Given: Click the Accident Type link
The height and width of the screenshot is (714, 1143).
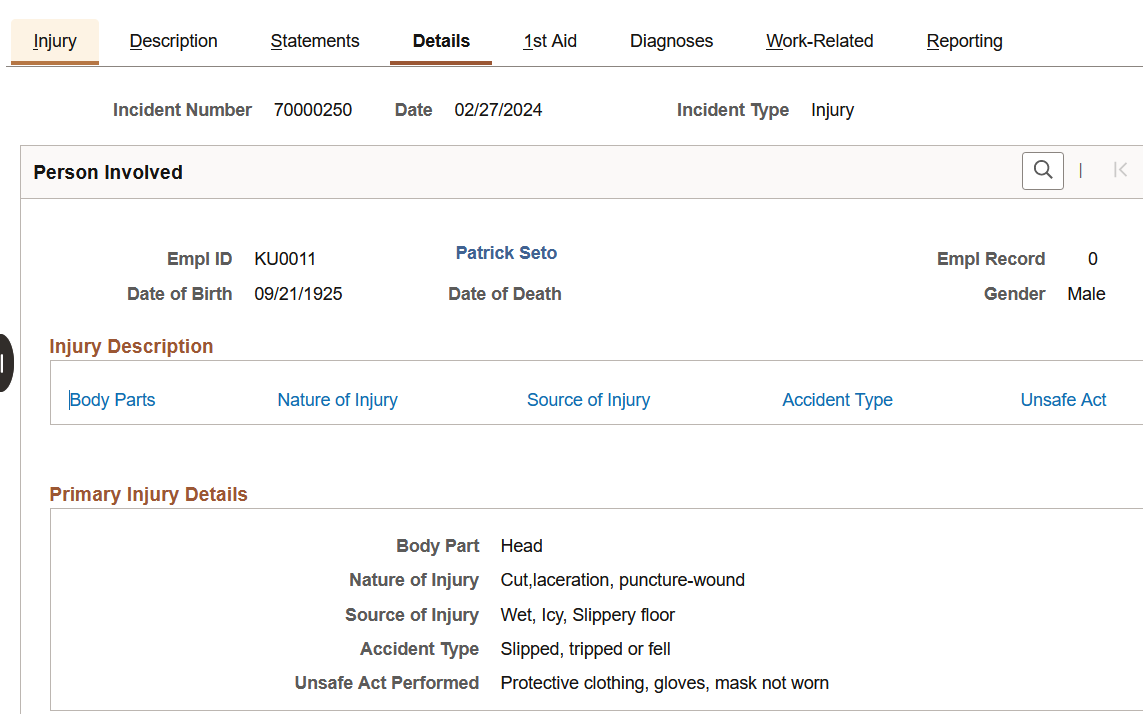Looking at the screenshot, I should [837, 400].
